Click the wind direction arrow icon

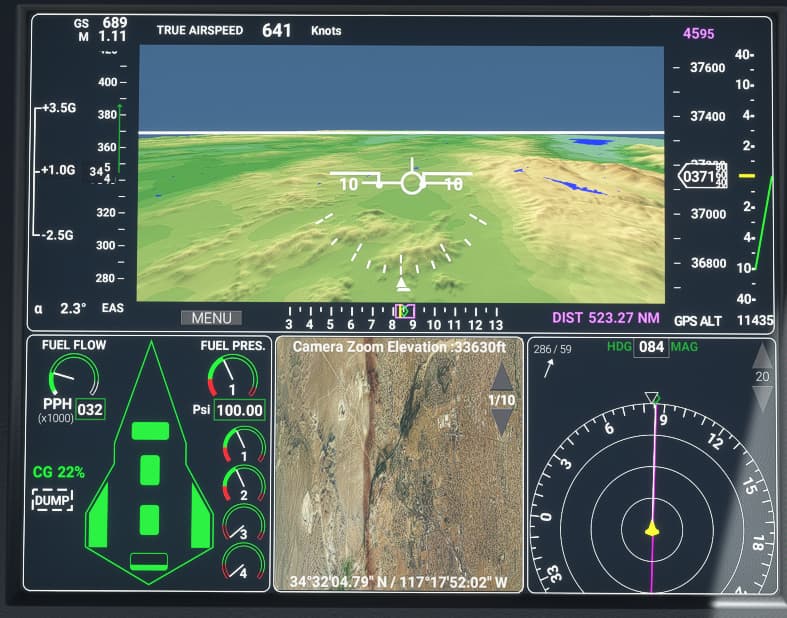549,368
